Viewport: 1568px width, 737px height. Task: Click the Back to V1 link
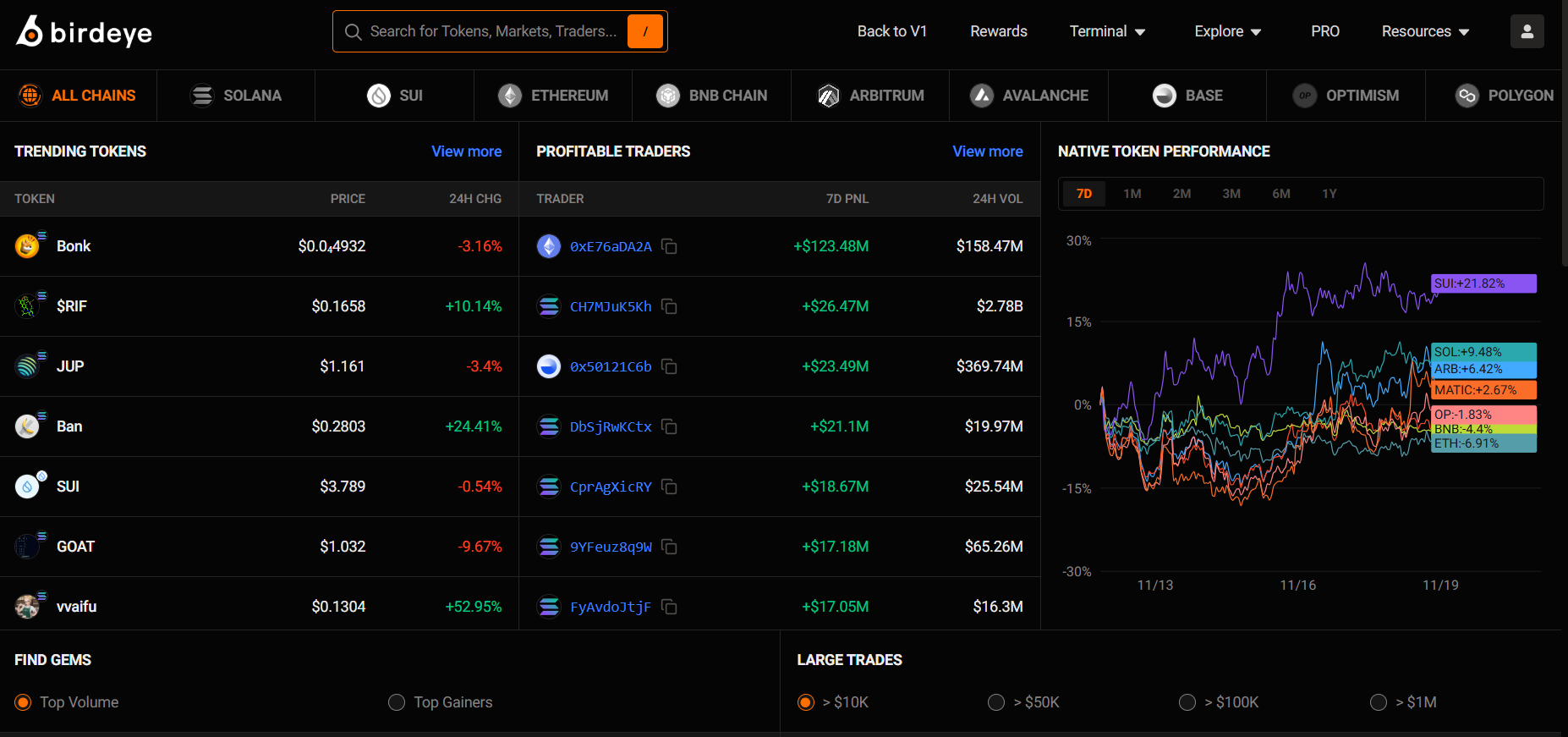point(892,31)
